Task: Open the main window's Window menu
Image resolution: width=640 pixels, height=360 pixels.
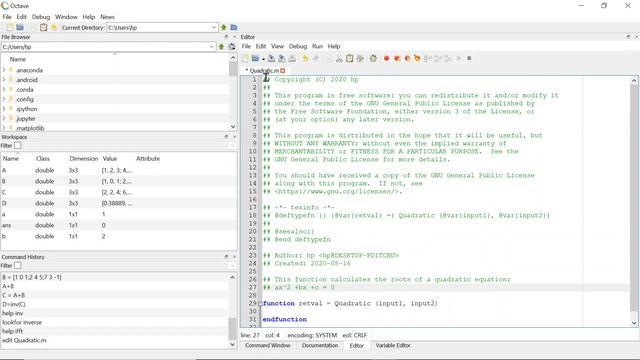Action: tap(66, 17)
